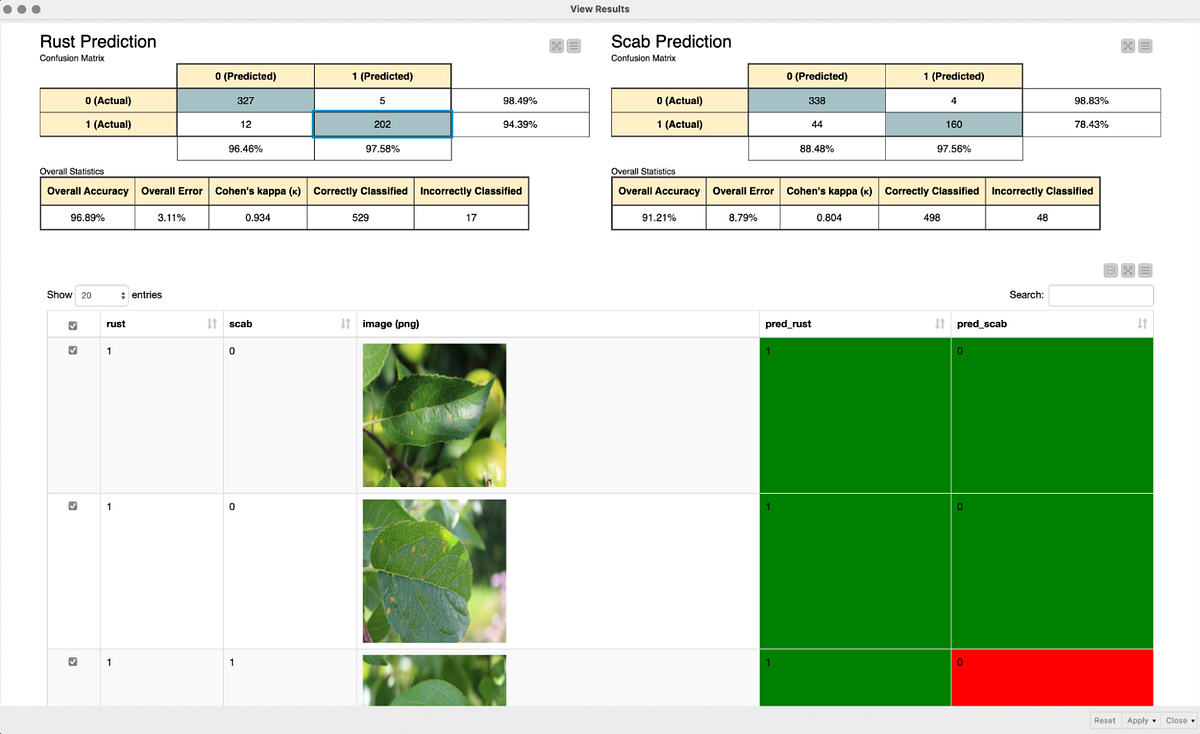Click the first leaf image thumbnail
The width and height of the screenshot is (1200, 734).
point(433,414)
